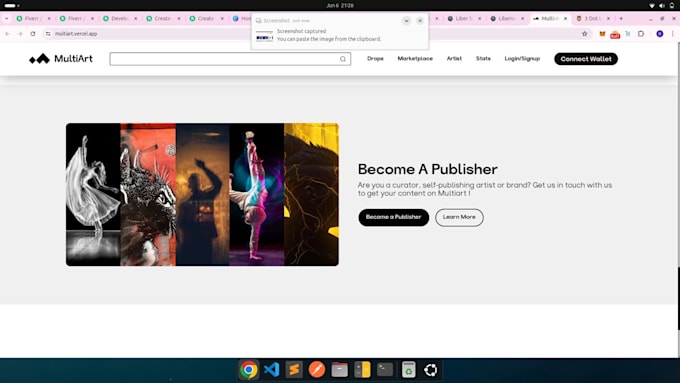Click the volume icon in the system tray
Screen dimensions: 680x383
pyautogui.click(x=662, y=6)
